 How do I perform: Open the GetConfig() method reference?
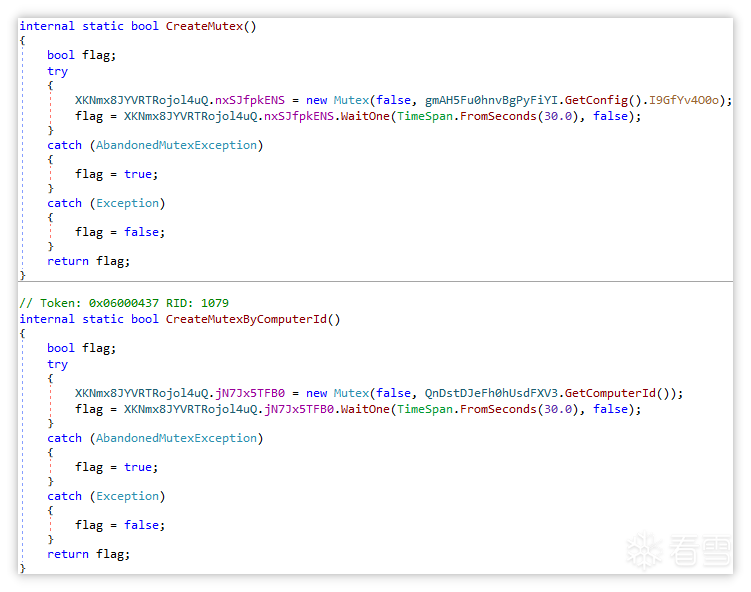588,100
